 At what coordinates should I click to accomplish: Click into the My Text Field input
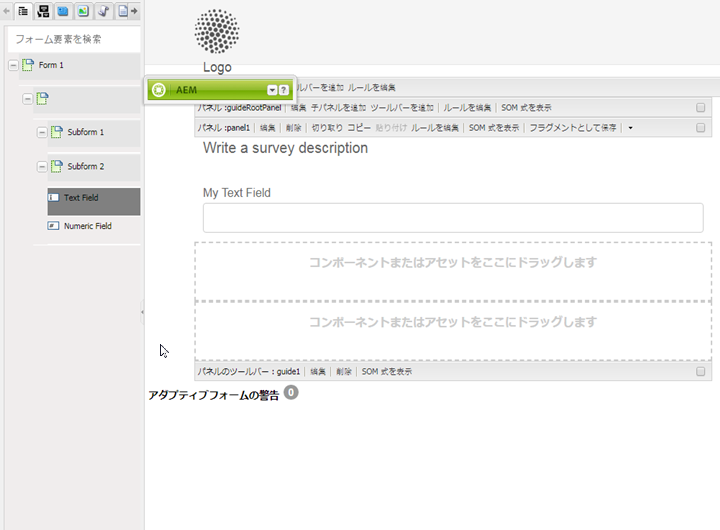coord(453,218)
